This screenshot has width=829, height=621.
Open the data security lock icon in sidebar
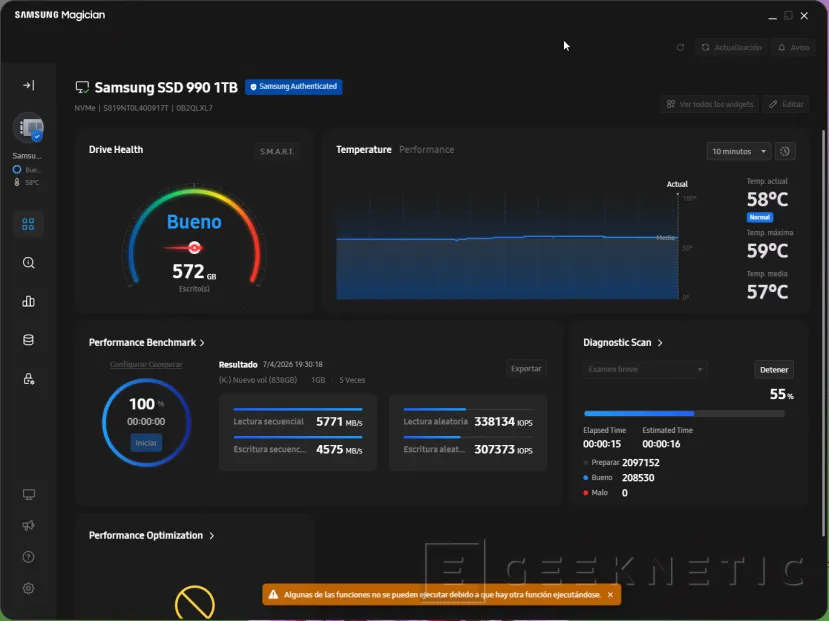click(29, 379)
